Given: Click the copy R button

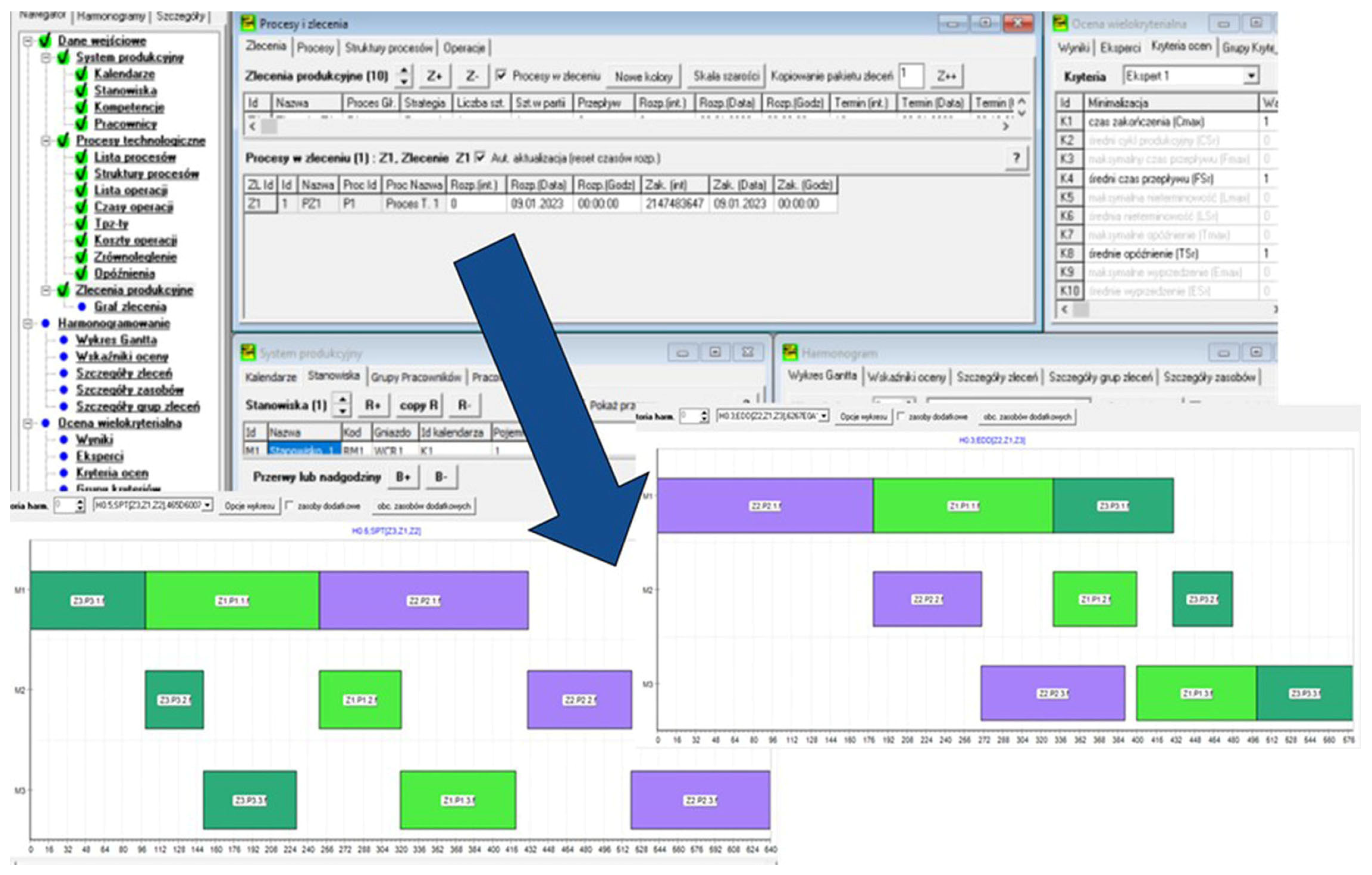Looking at the screenshot, I should 419,405.
